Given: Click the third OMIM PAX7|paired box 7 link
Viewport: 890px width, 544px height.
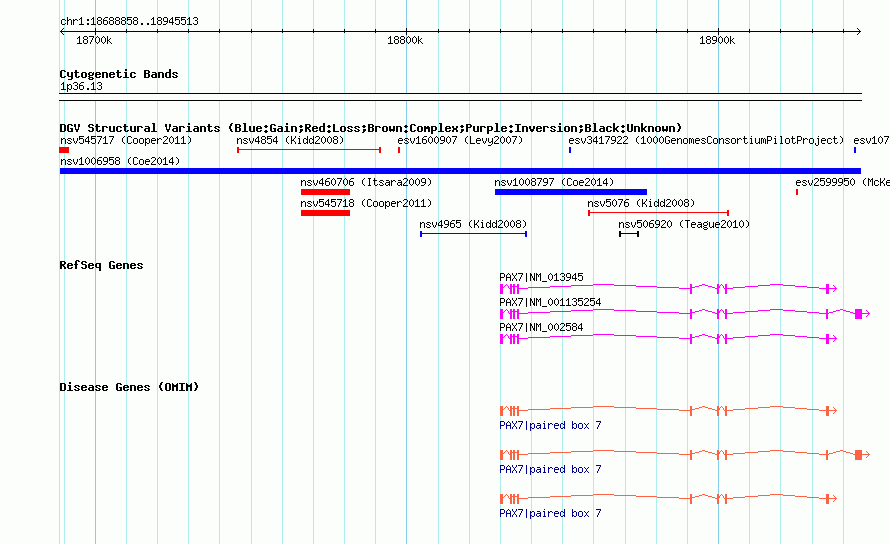Looking at the screenshot, I should [550, 513].
